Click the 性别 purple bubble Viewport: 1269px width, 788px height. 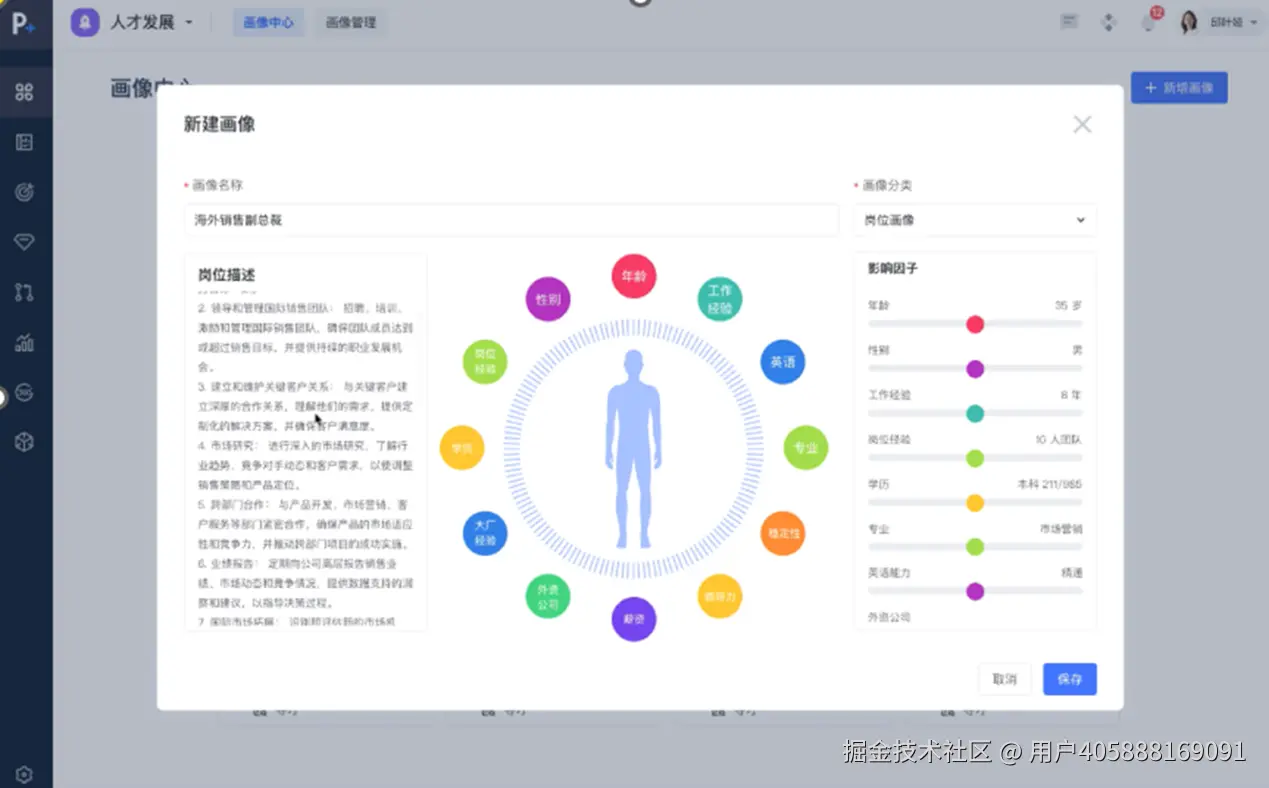[547, 299]
